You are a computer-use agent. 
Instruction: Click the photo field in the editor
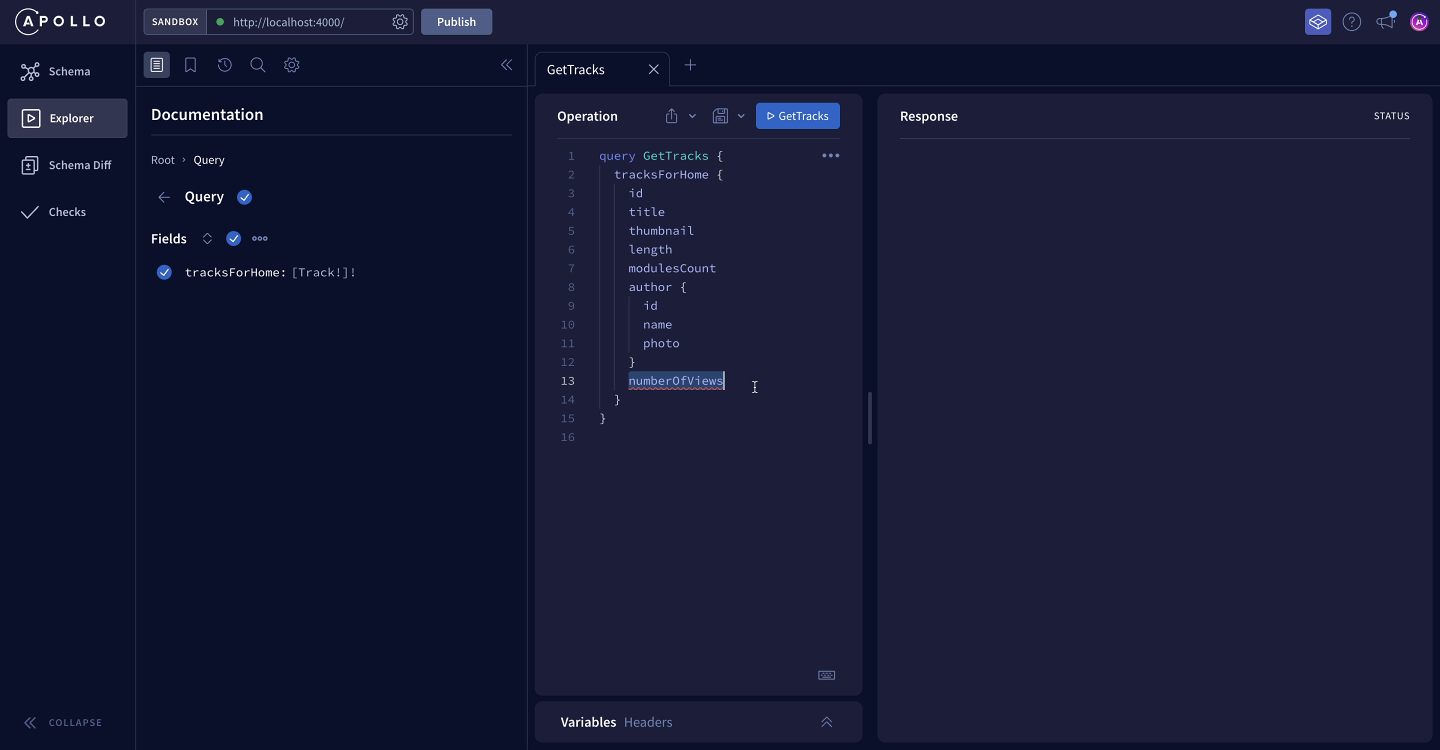pyautogui.click(x=661, y=343)
